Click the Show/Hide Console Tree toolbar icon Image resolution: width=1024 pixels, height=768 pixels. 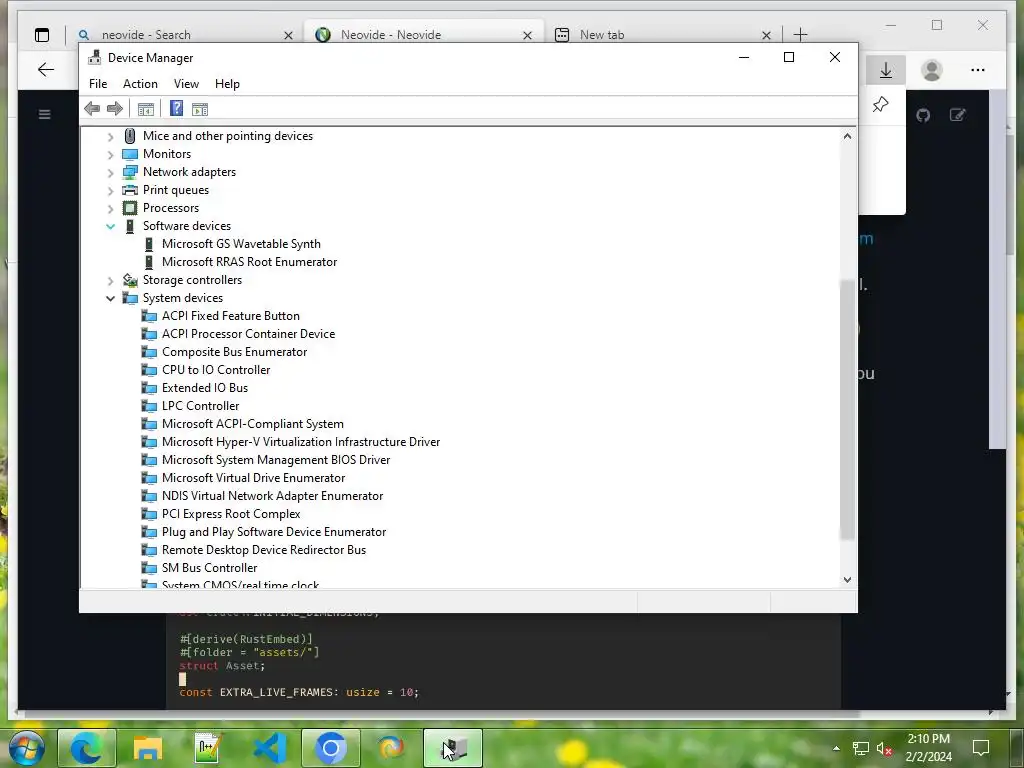[146, 109]
